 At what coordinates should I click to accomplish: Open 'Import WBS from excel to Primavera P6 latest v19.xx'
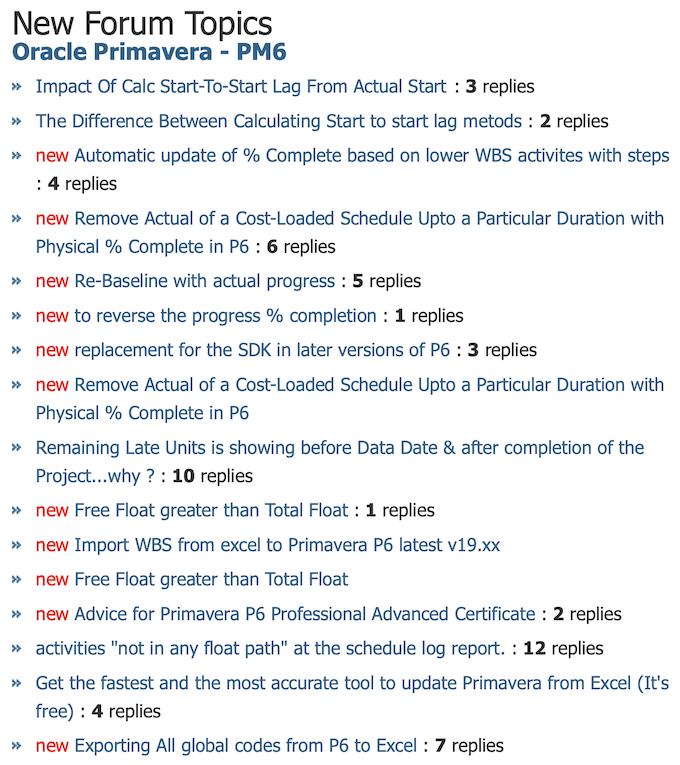(287, 545)
